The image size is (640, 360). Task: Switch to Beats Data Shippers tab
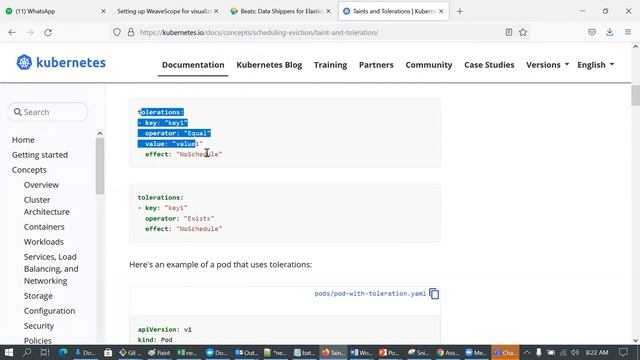point(280,11)
